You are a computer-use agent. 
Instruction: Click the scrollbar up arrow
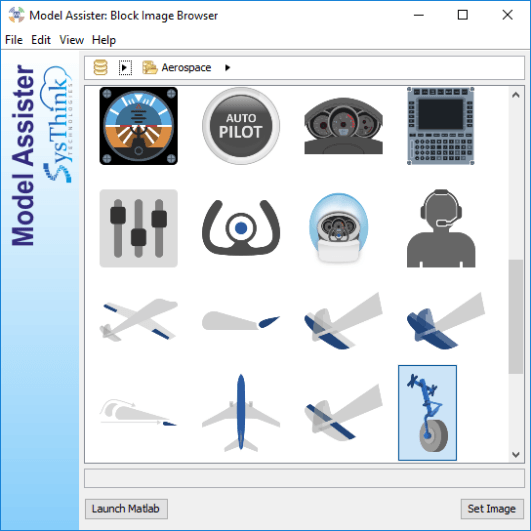516,95
